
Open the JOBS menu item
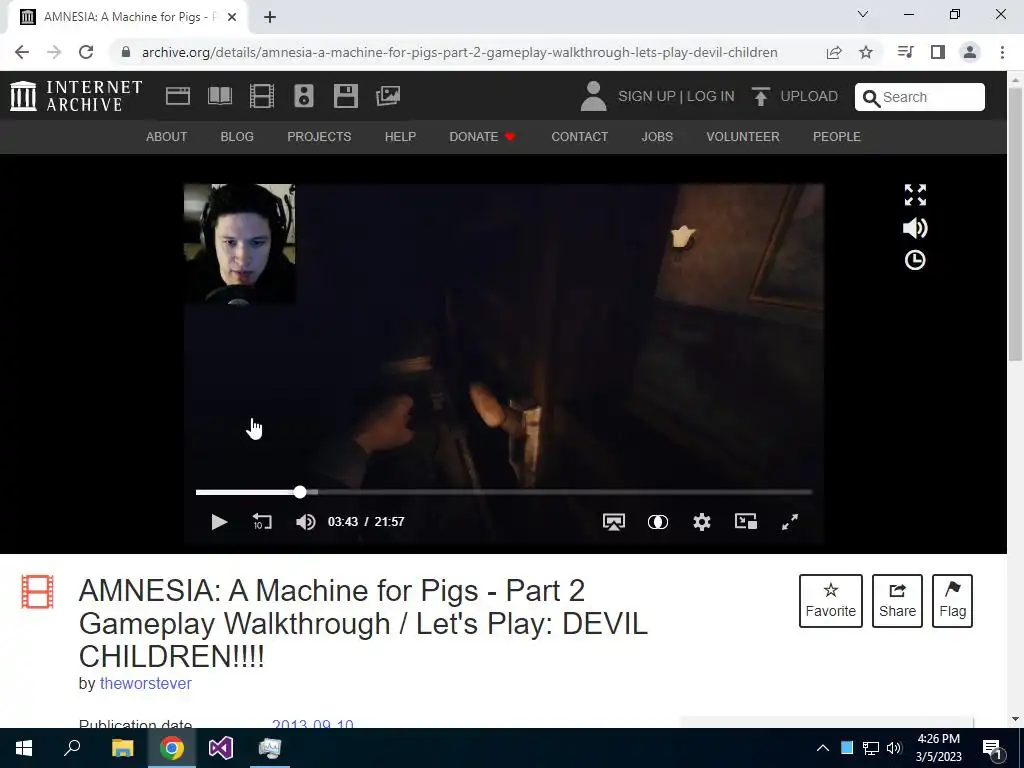point(657,136)
